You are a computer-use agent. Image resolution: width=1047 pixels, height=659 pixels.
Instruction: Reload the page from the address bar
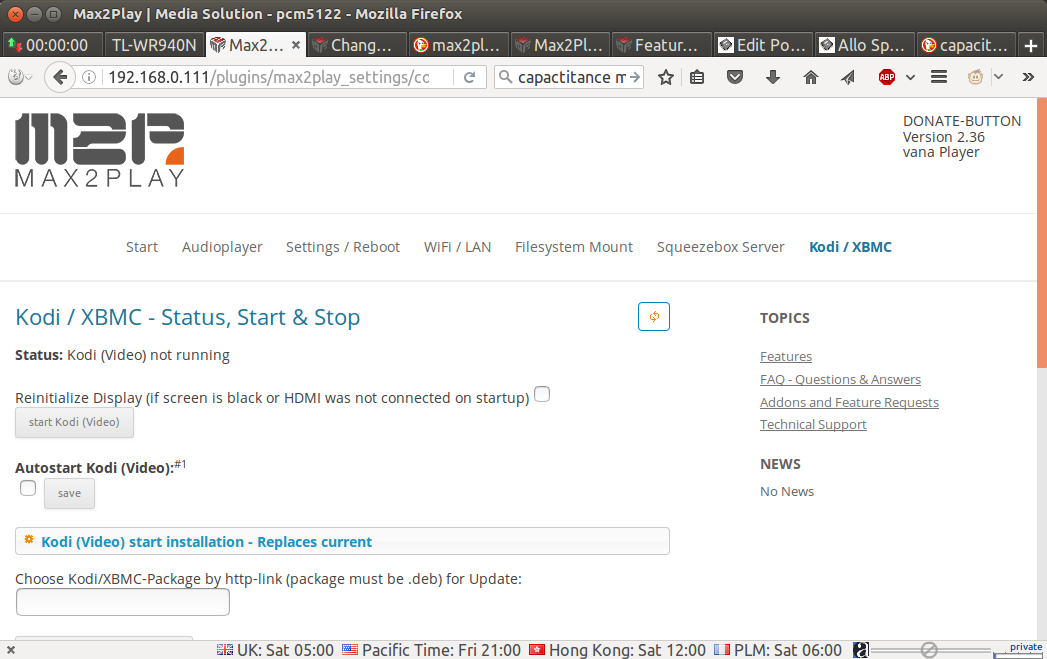tap(469, 77)
